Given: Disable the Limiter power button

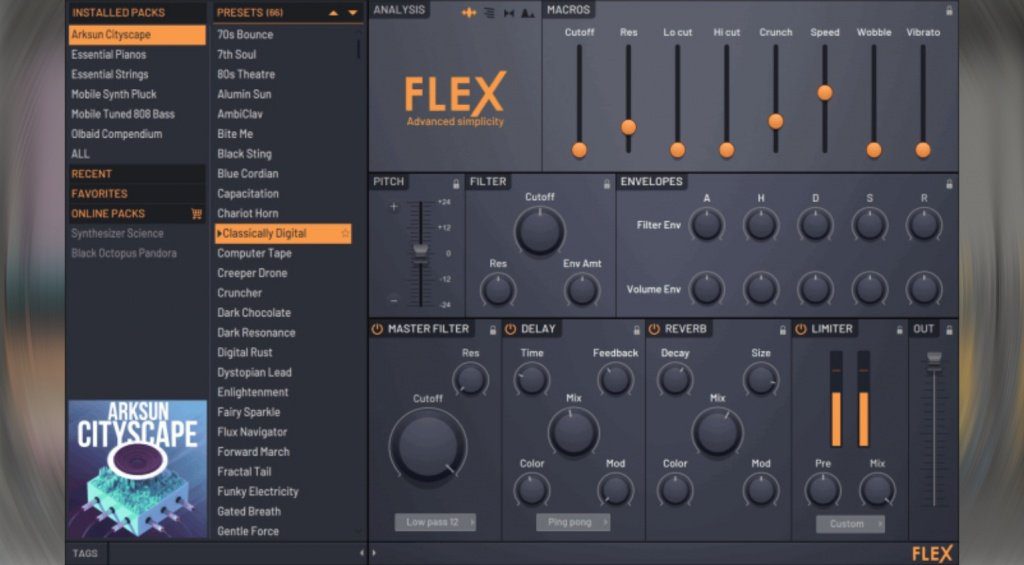Looking at the screenshot, I should (801, 329).
